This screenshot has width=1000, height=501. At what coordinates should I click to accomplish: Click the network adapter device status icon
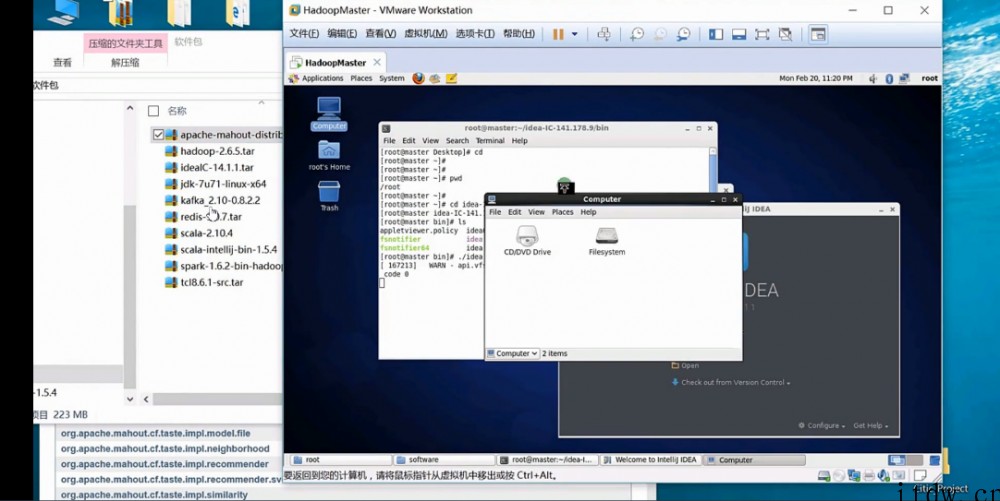[x=854, y=476]
